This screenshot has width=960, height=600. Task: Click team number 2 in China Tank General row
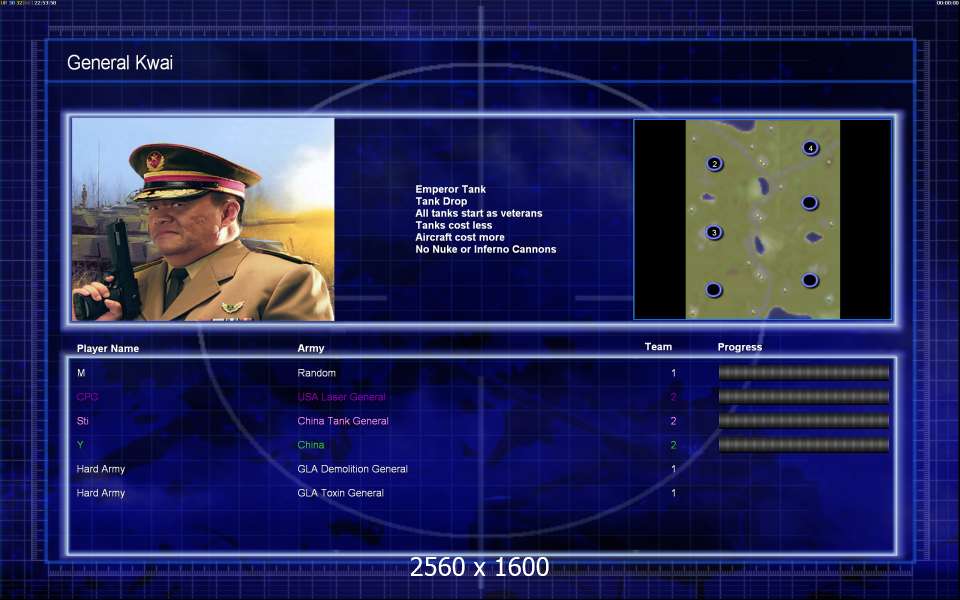pyautogui.click(x=673, y=421)
